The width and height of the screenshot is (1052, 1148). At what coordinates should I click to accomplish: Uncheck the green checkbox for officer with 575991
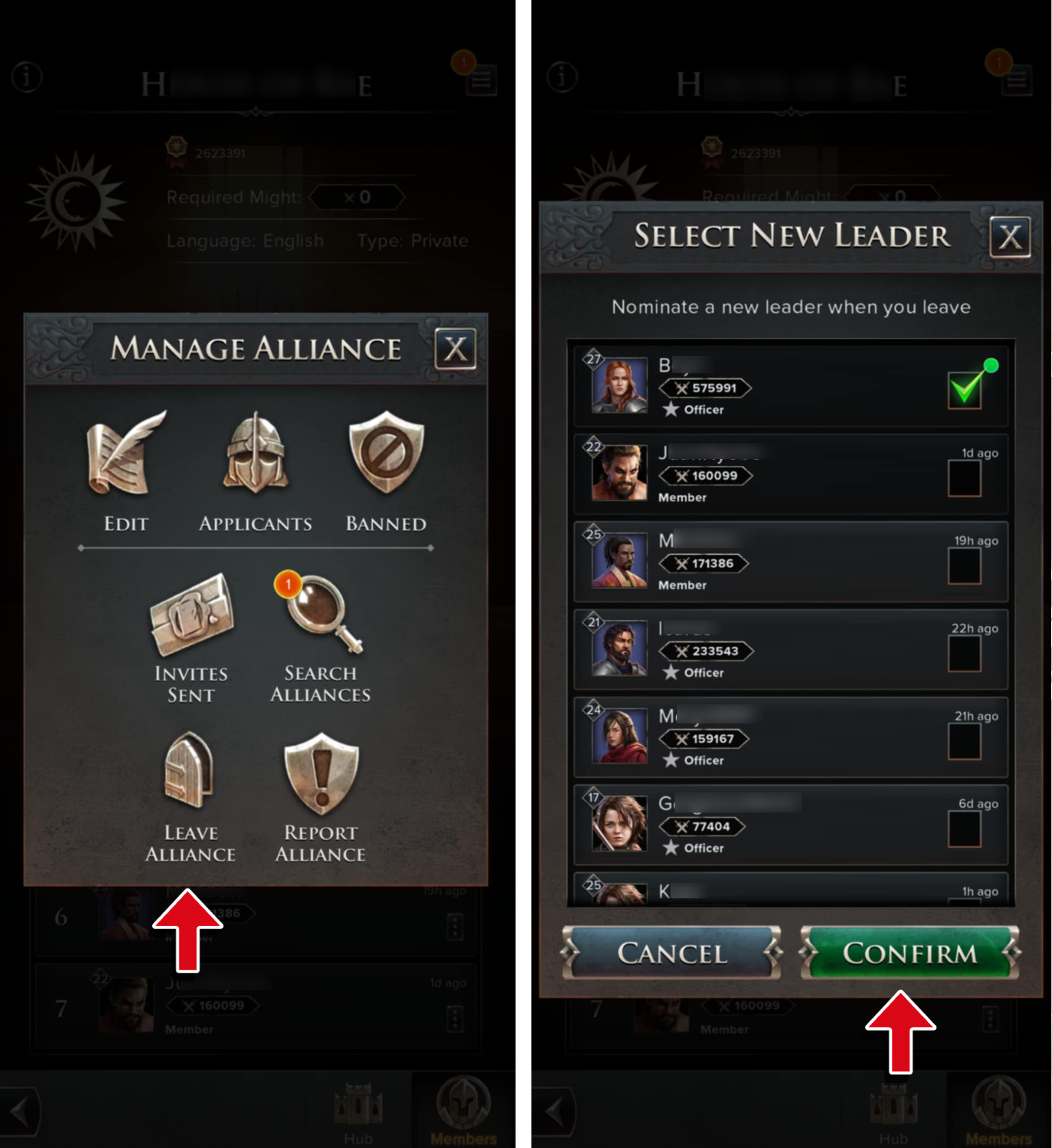coord(964,389)
